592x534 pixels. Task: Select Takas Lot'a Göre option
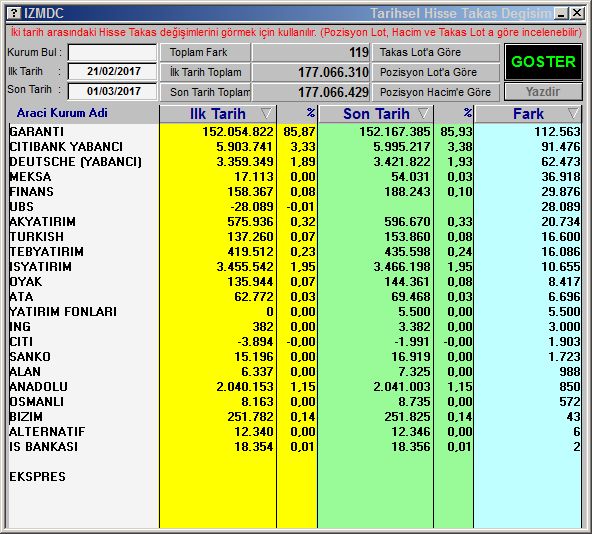click(436, 52)
